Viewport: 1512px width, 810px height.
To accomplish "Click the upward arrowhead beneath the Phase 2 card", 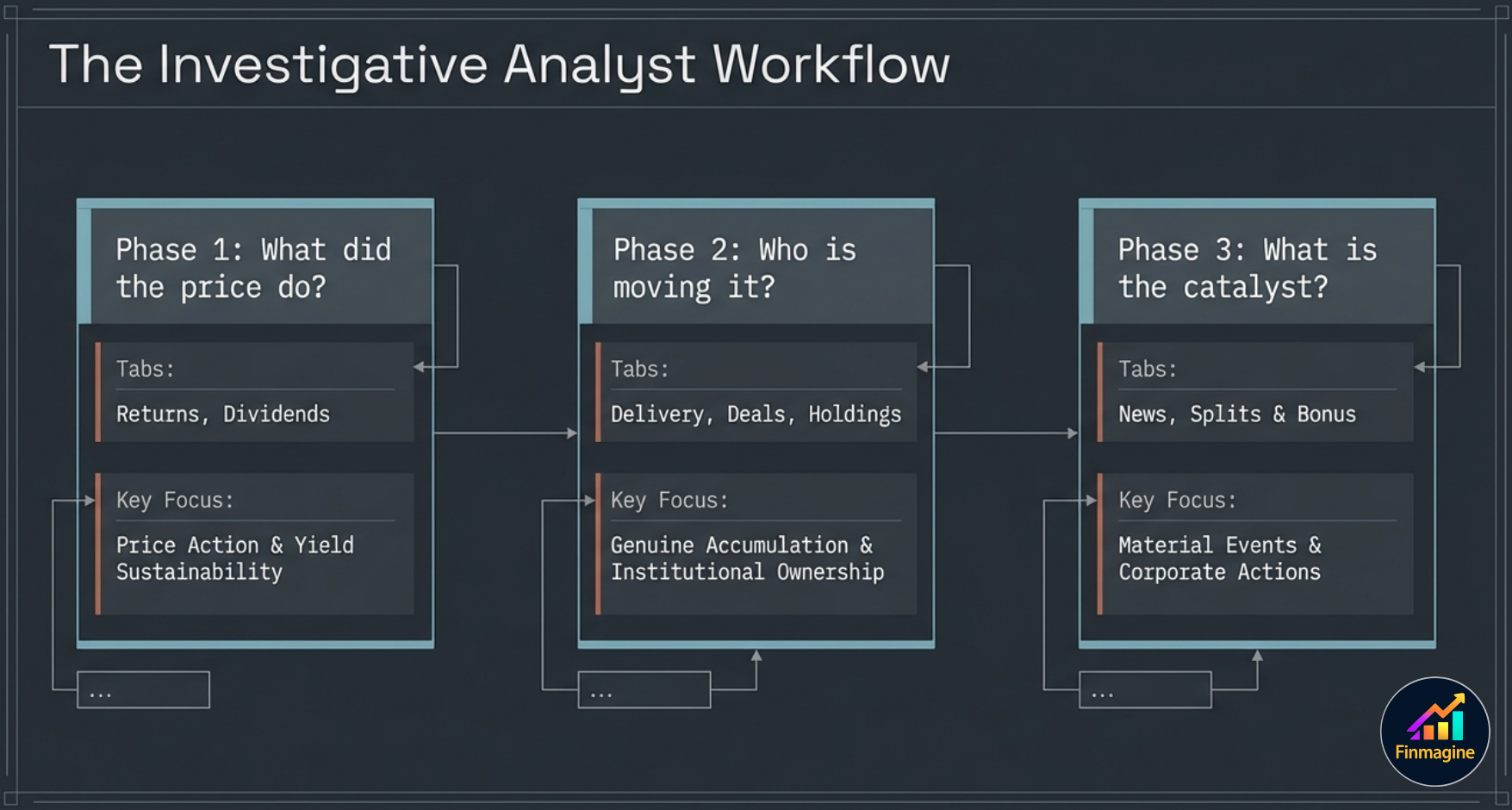I will click(756, 657).
